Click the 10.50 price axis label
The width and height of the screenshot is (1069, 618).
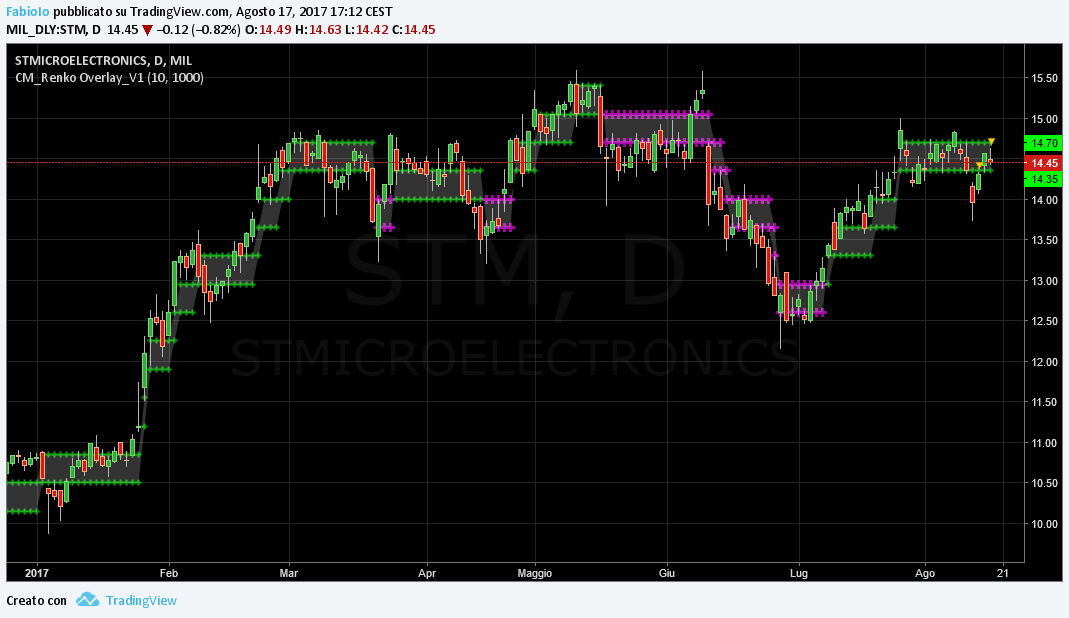point(1044,484)
